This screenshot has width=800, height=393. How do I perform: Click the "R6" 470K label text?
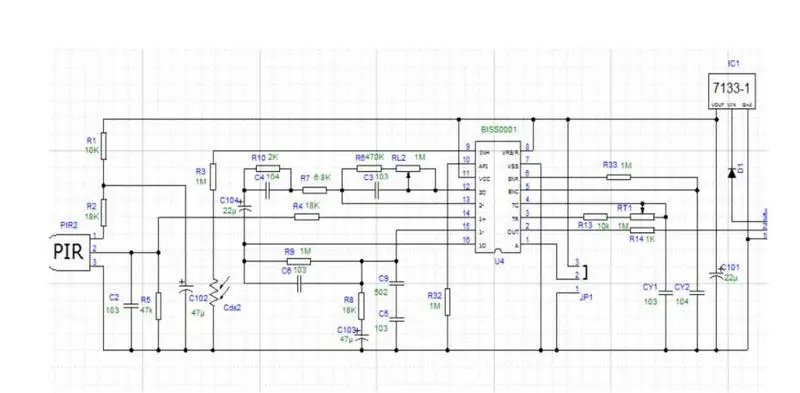click(x=360, y=158)
